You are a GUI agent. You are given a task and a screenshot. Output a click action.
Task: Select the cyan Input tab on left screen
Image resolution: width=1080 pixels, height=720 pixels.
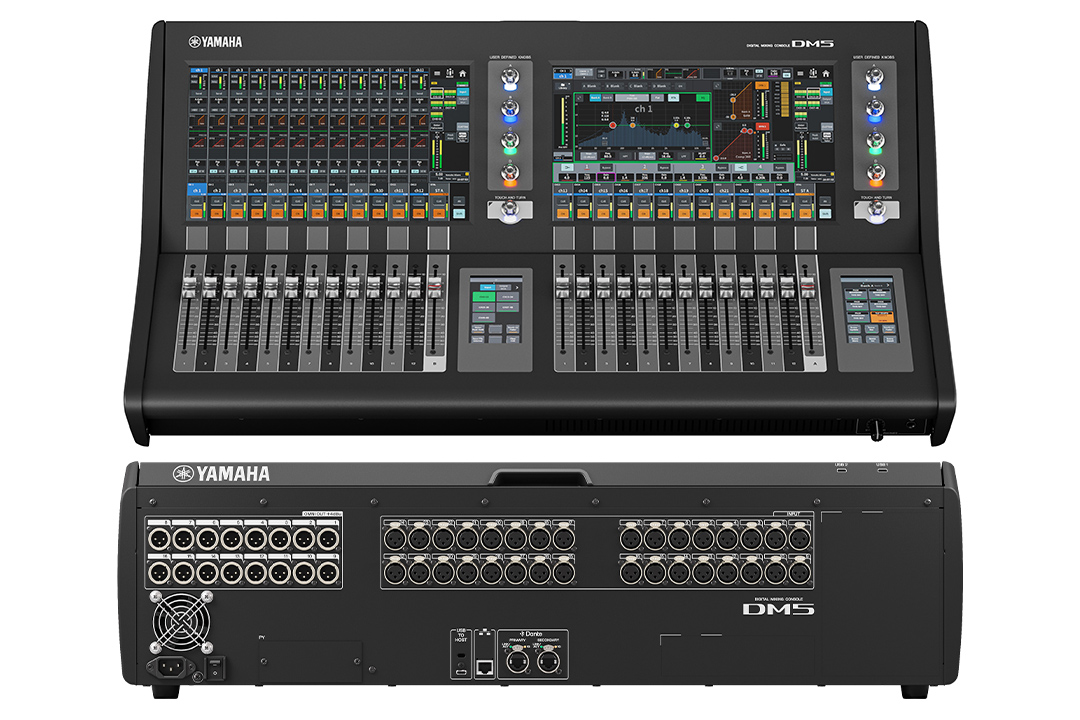(x=463, y=92)
